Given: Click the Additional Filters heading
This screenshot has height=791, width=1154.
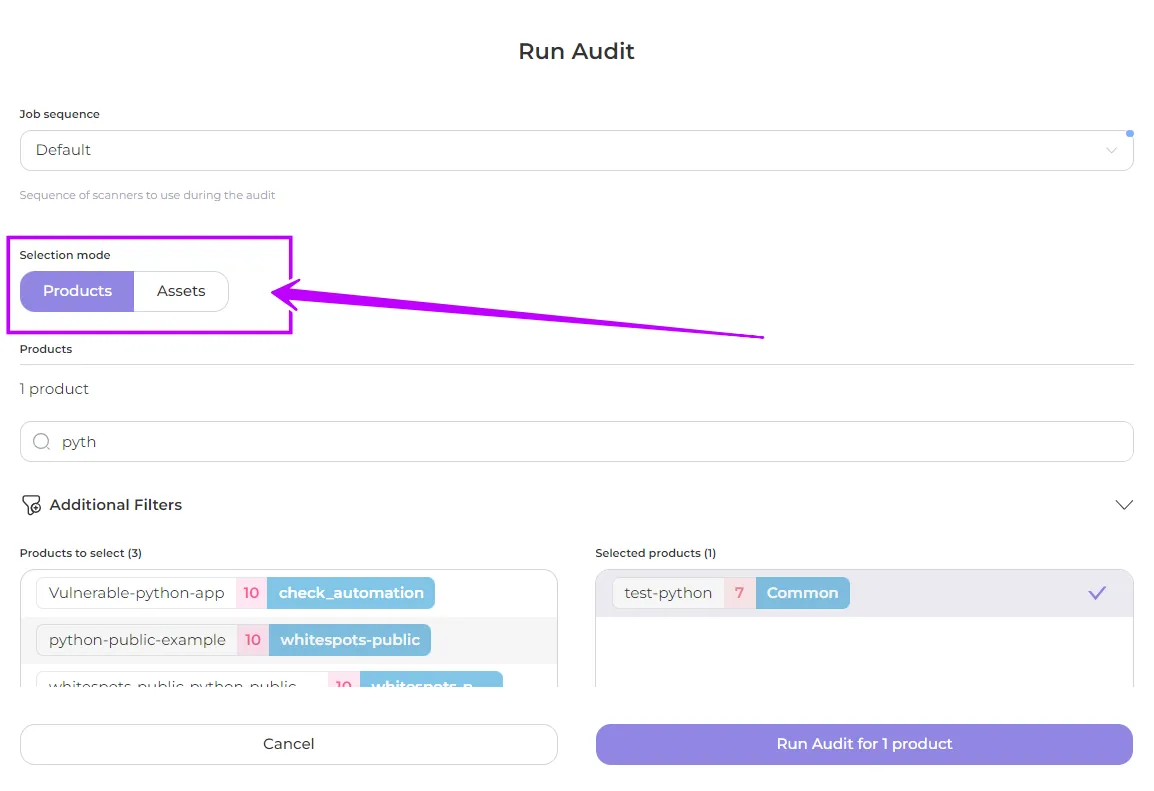Looking at the screenshot, I should click(116, 505).
